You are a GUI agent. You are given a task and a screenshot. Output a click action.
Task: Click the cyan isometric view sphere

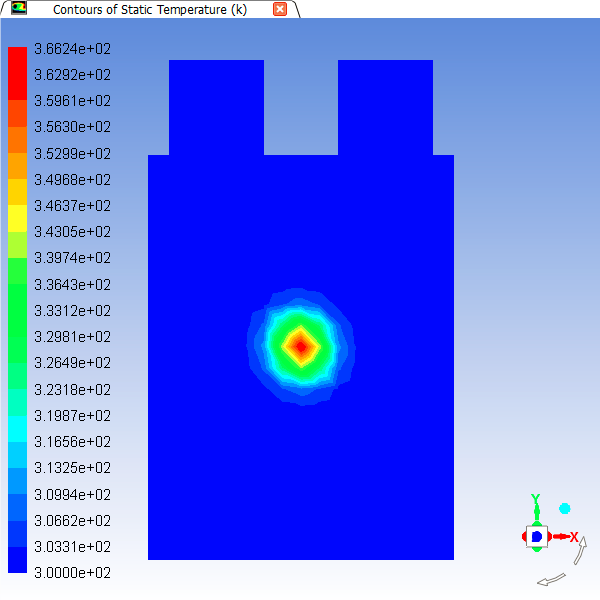pos(564,509)
